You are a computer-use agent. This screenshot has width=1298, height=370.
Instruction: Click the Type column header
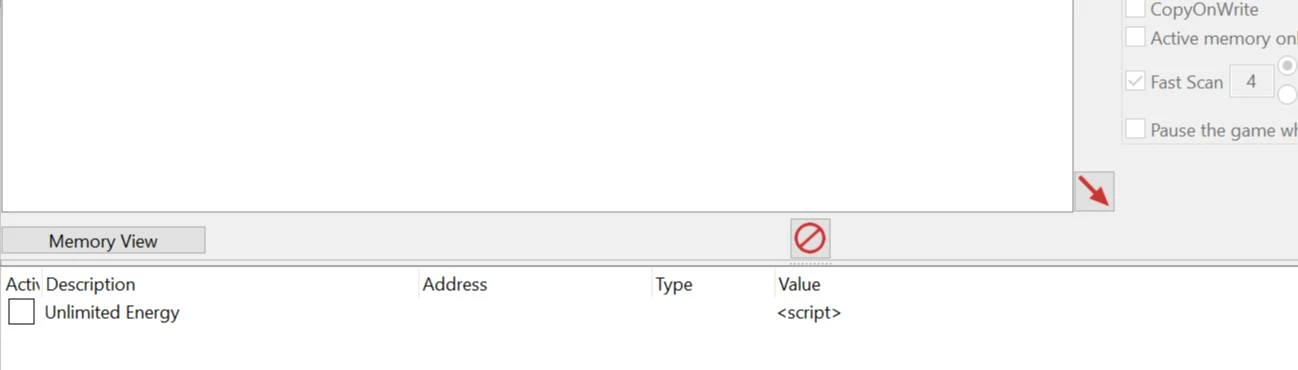point(674,284)
